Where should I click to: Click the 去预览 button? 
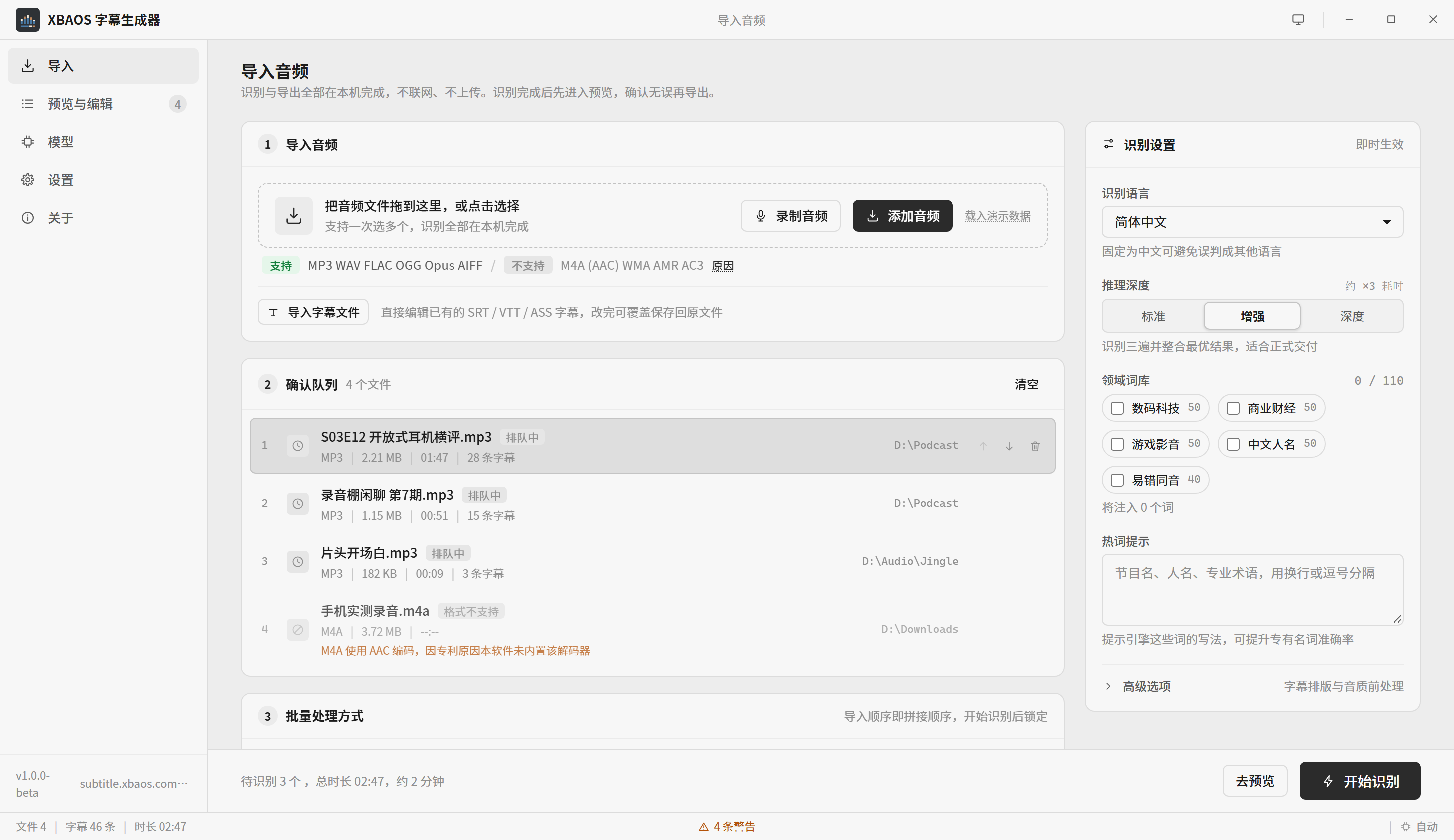click(x=1255, y=781)
